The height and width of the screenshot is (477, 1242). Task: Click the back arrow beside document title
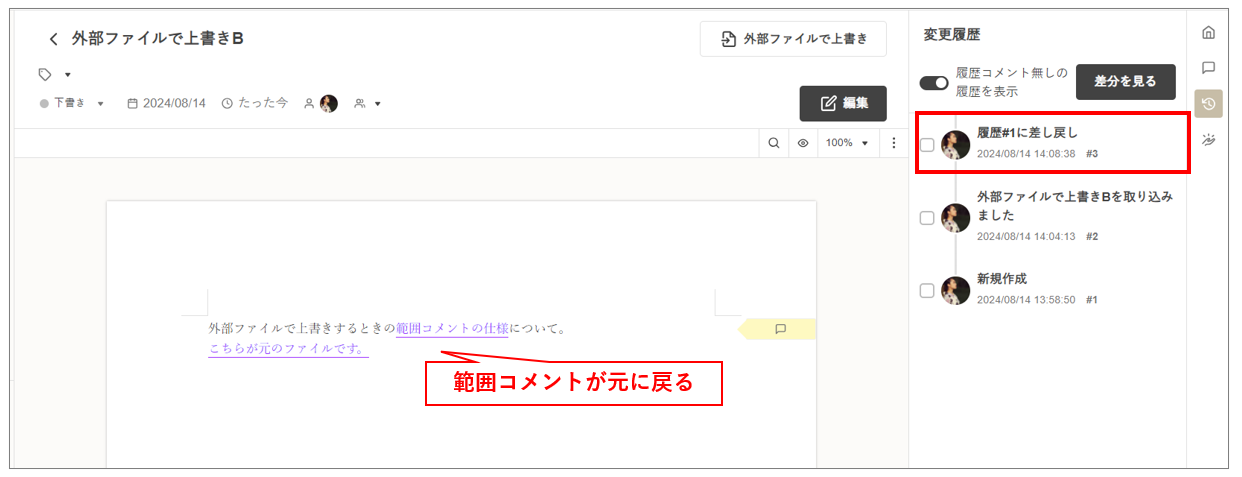(x=54, y=40)
